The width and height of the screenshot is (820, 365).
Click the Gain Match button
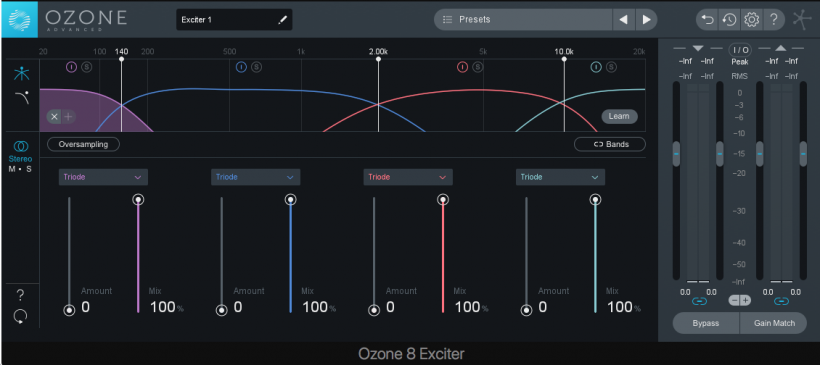coord(774,323)
